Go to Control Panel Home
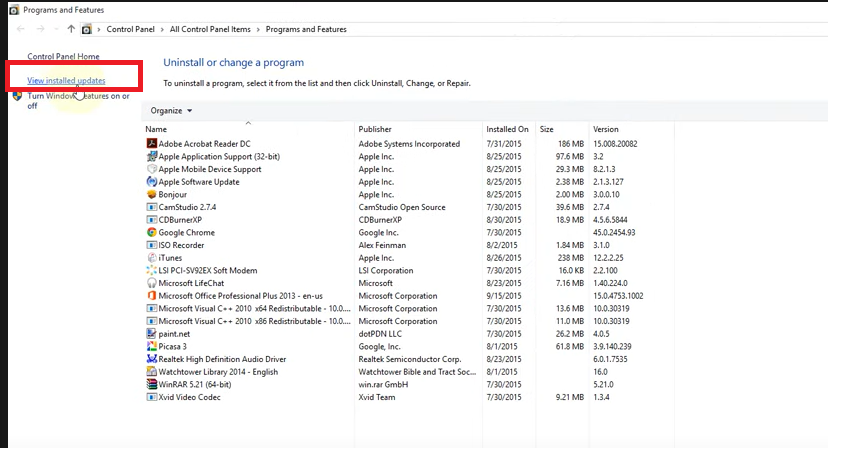 click(63, 57)
